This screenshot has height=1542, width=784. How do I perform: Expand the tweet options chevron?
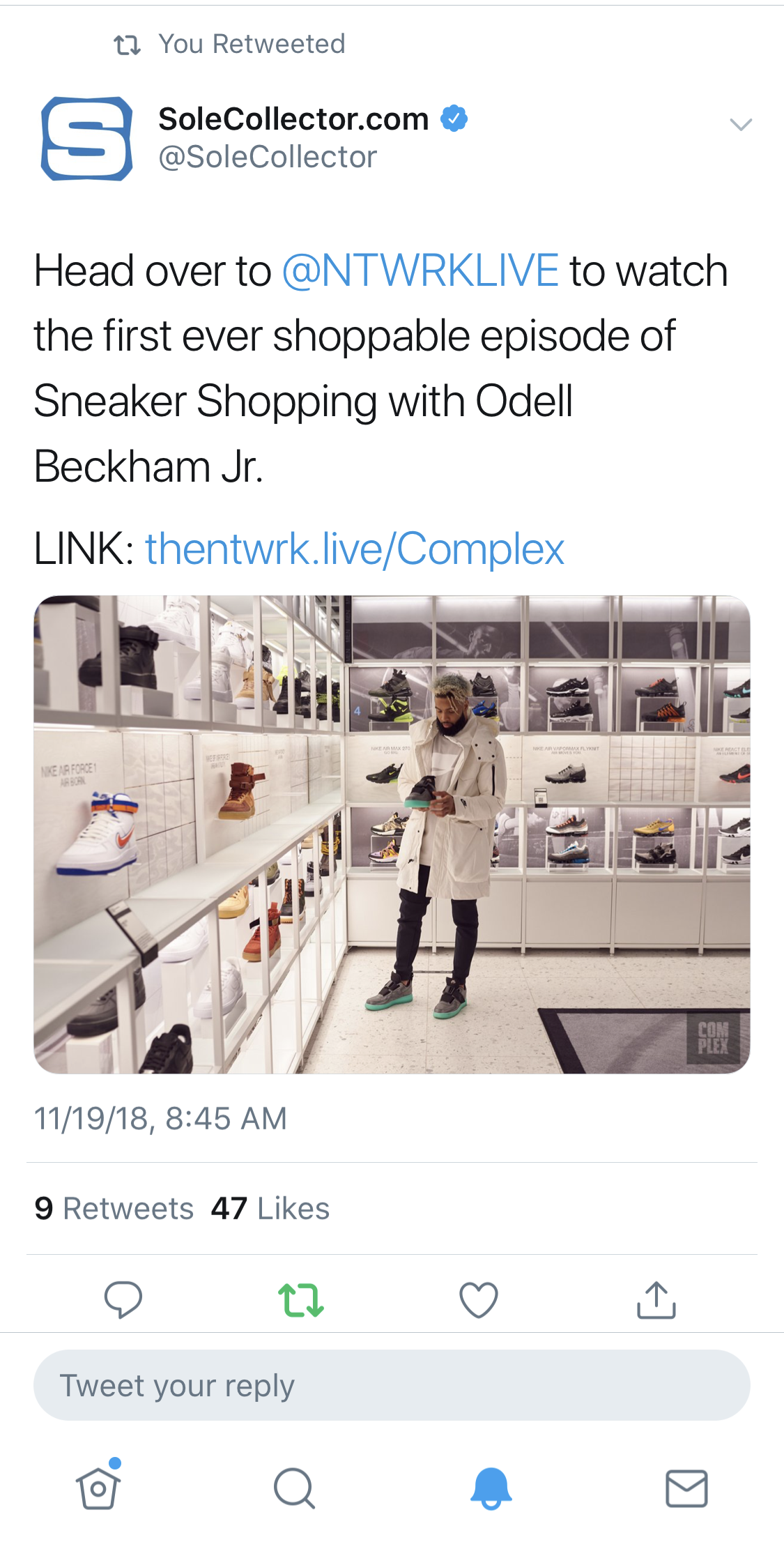click(x=740, y=125)
